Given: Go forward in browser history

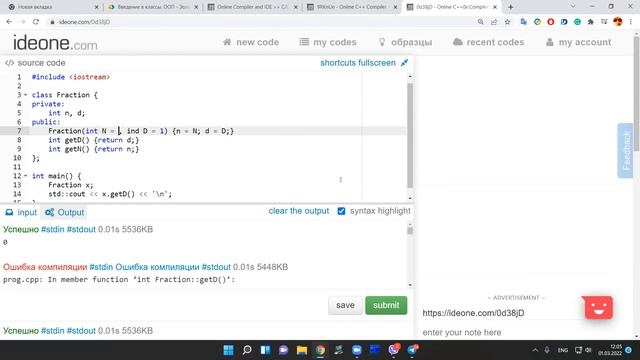Looking at the screenshot, I should (x=22, y=22).
